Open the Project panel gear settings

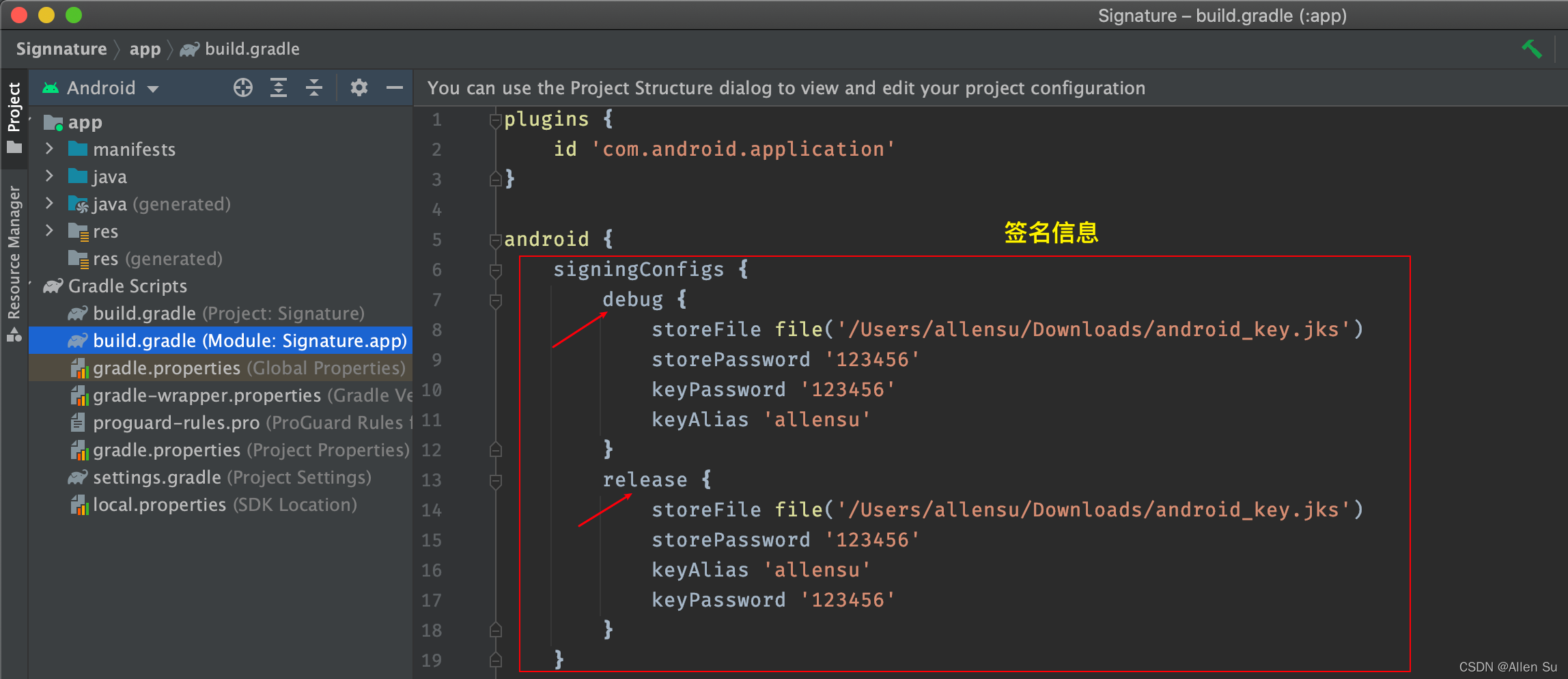coord(359,87)
